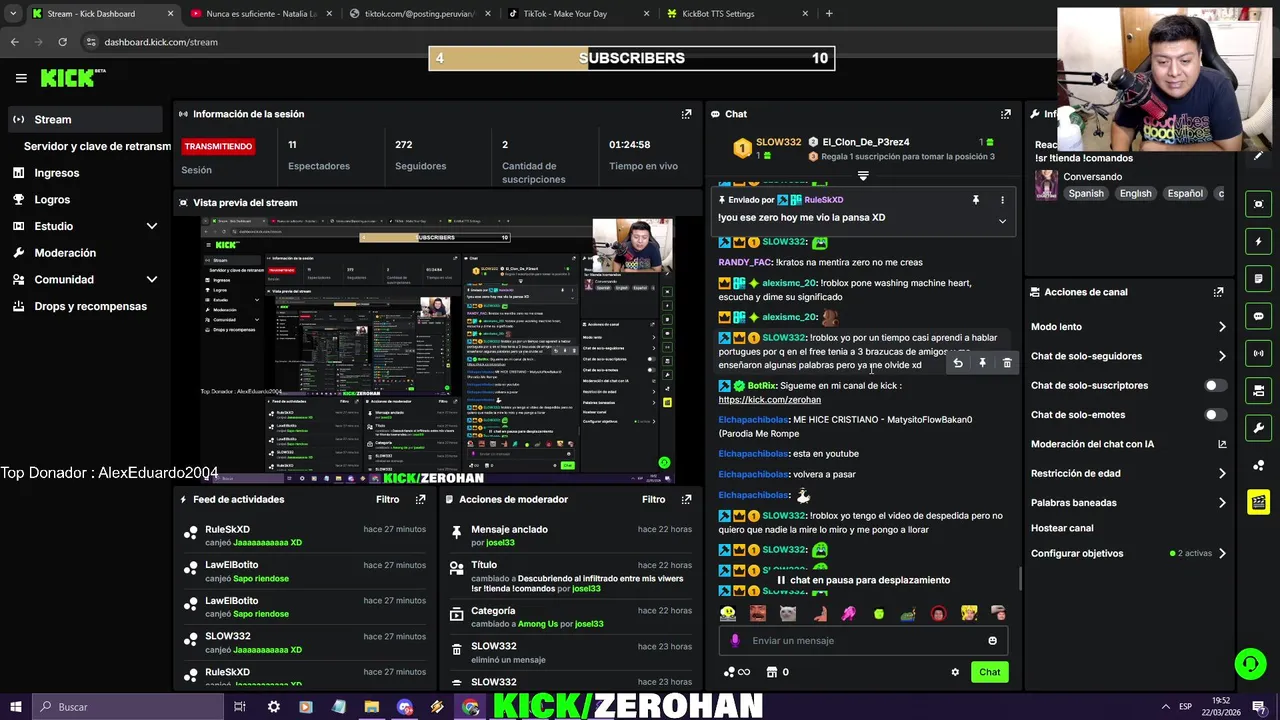Click the green support headset bubble
The image size is (1280, 720).
tap(1249, 663)
